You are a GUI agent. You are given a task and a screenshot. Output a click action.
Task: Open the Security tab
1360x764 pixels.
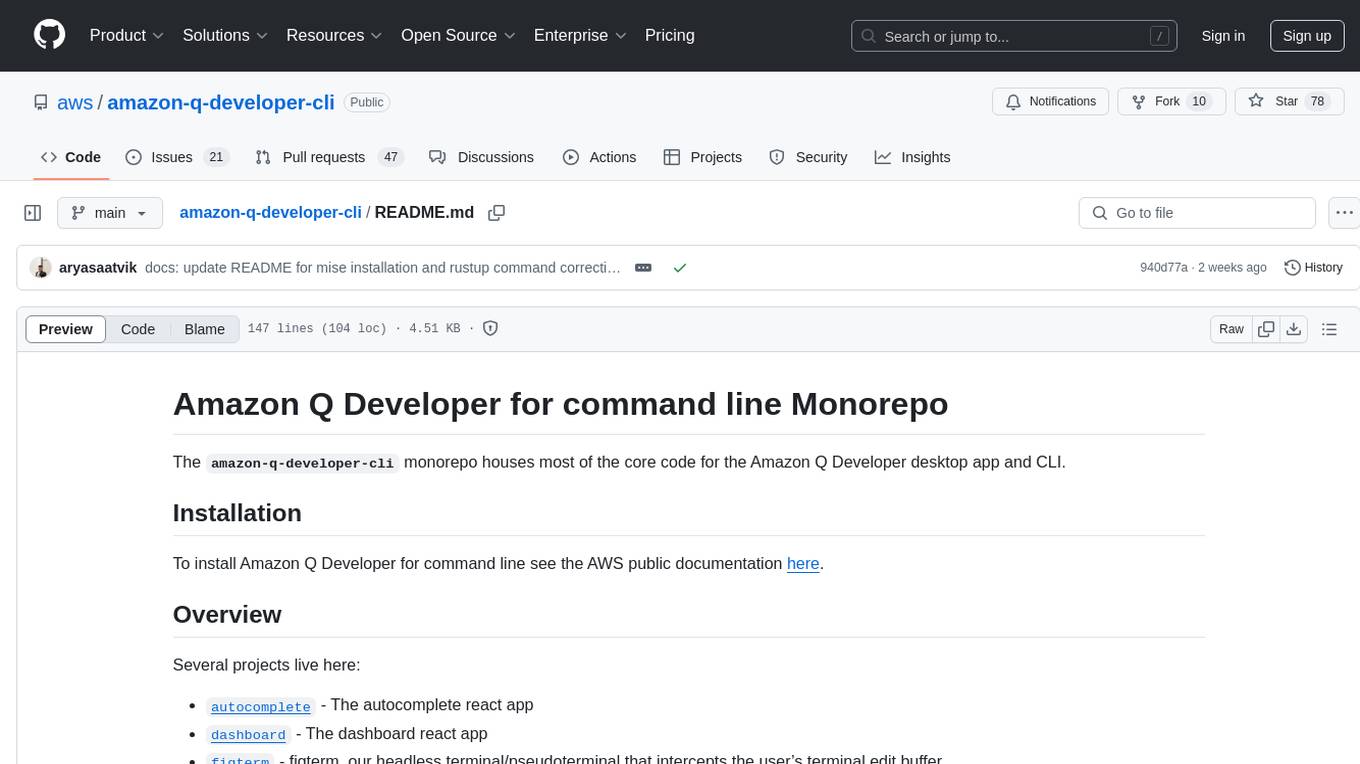[808, 157]
